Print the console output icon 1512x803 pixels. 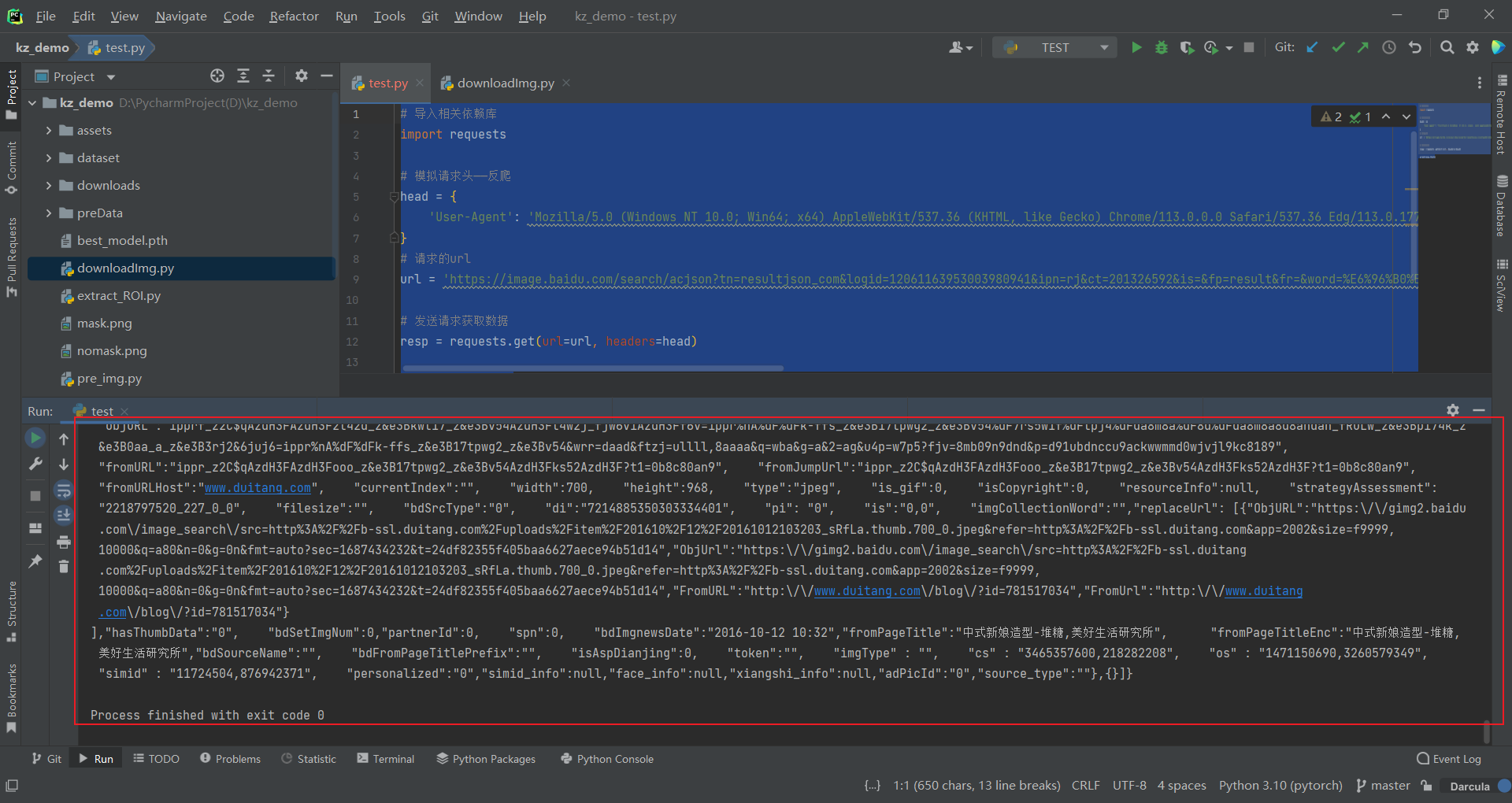click(x=64, y=542)
